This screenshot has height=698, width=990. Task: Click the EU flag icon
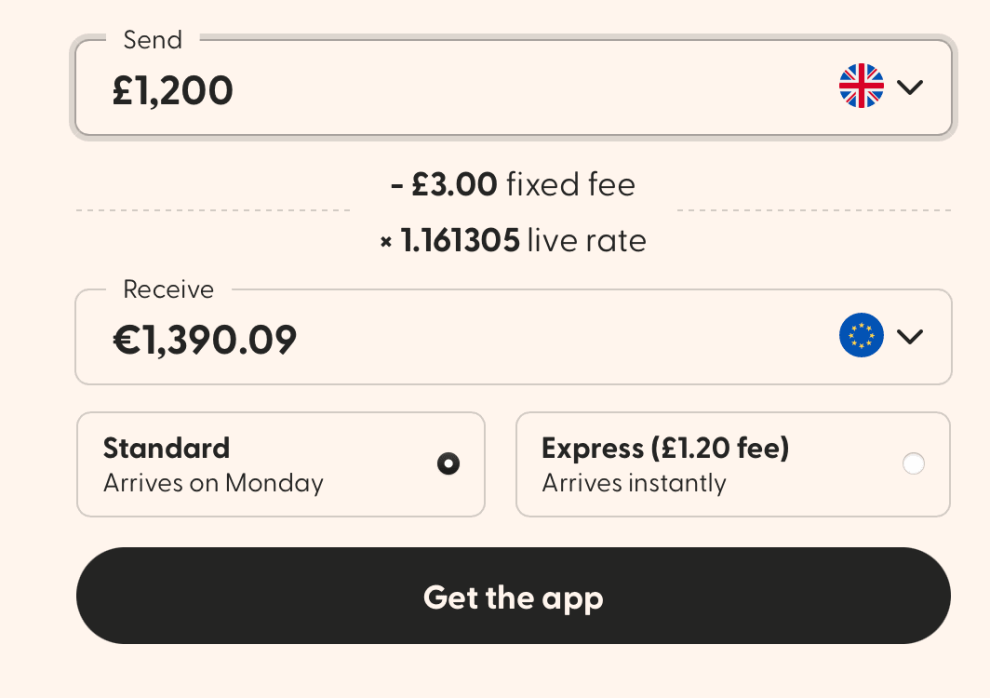pyautogui.click(x=861, y=336)
